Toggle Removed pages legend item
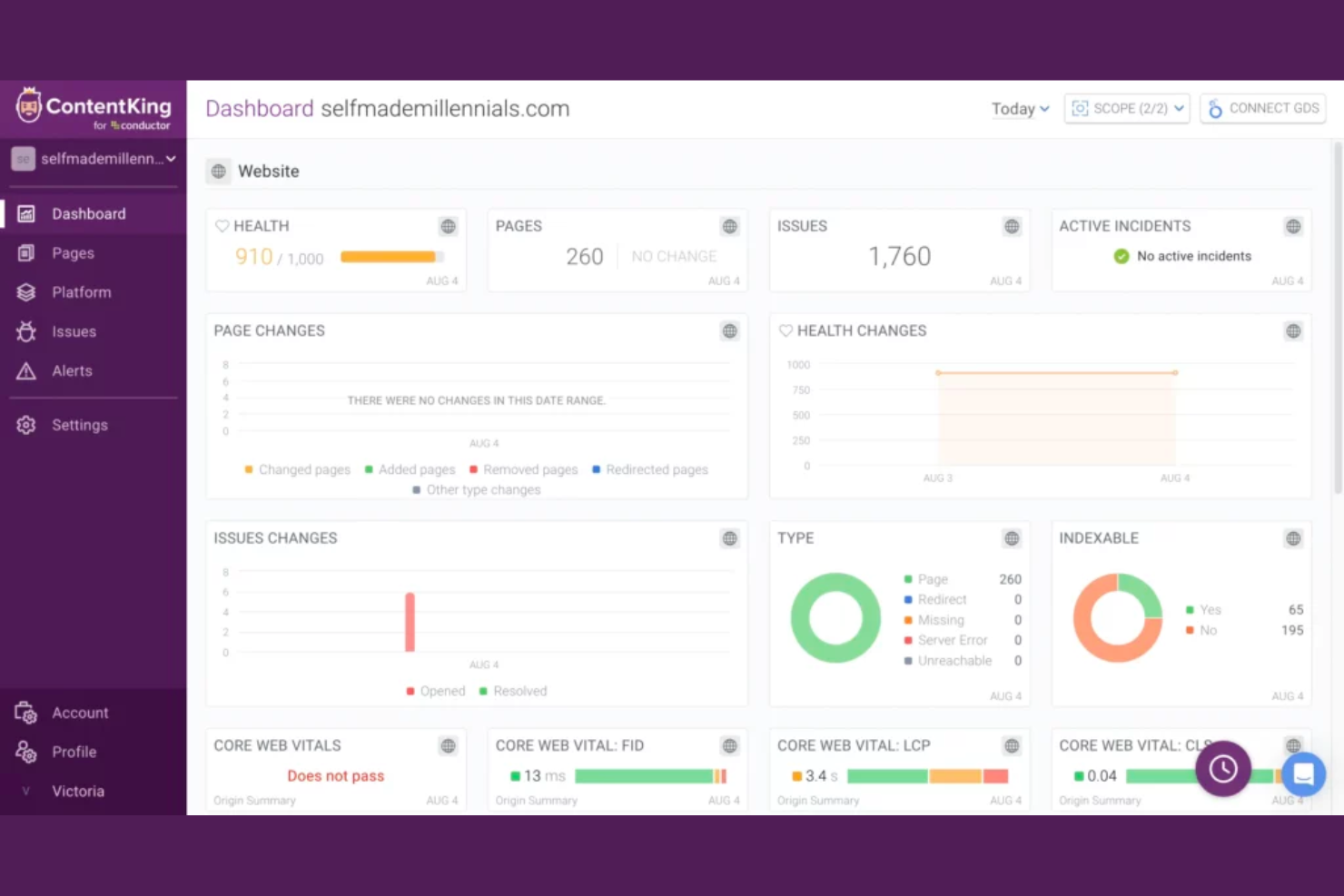The height and width of the screenshot is (896, 1344). coord(523,469)
